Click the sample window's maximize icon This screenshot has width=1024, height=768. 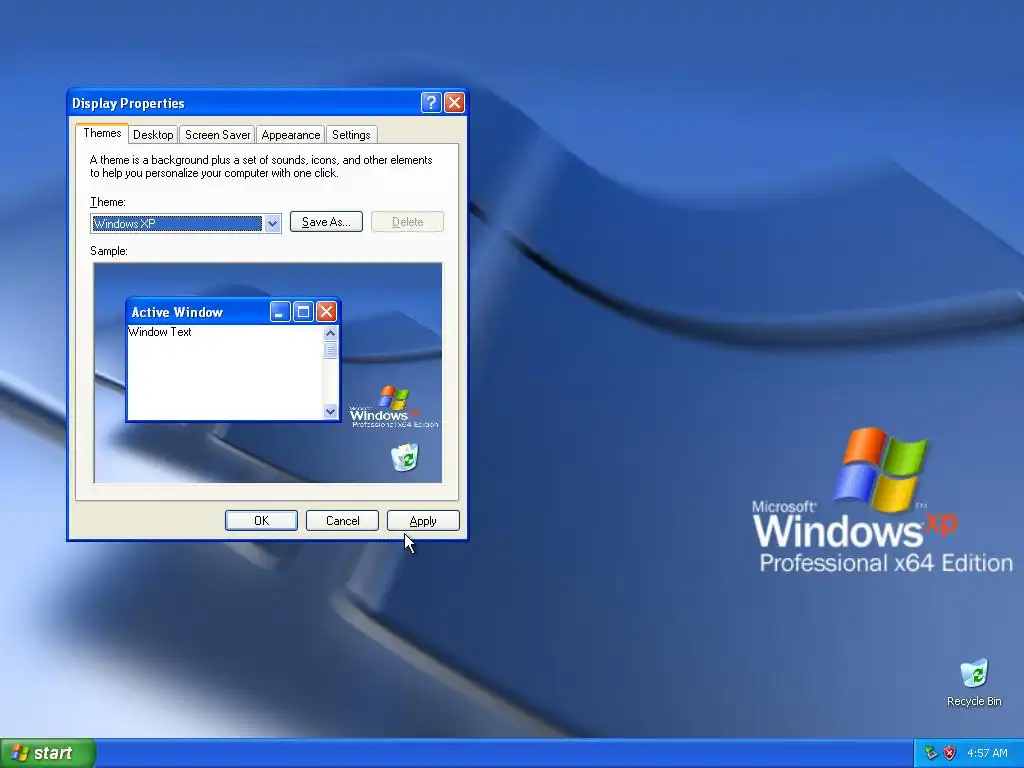point(303,312)
